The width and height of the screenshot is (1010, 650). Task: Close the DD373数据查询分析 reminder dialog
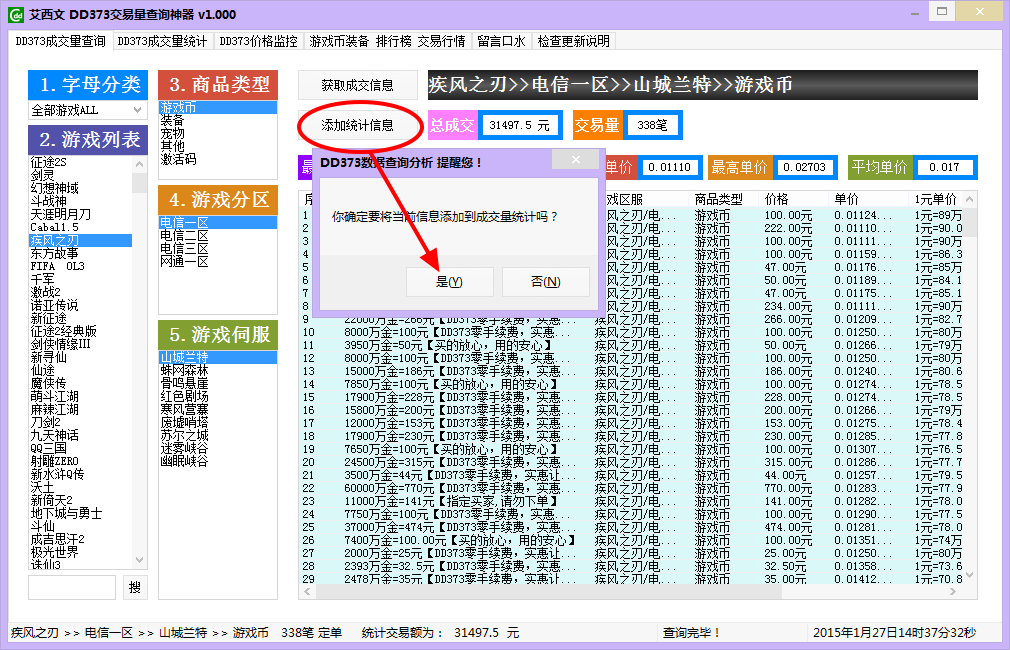tap(575, 159)
